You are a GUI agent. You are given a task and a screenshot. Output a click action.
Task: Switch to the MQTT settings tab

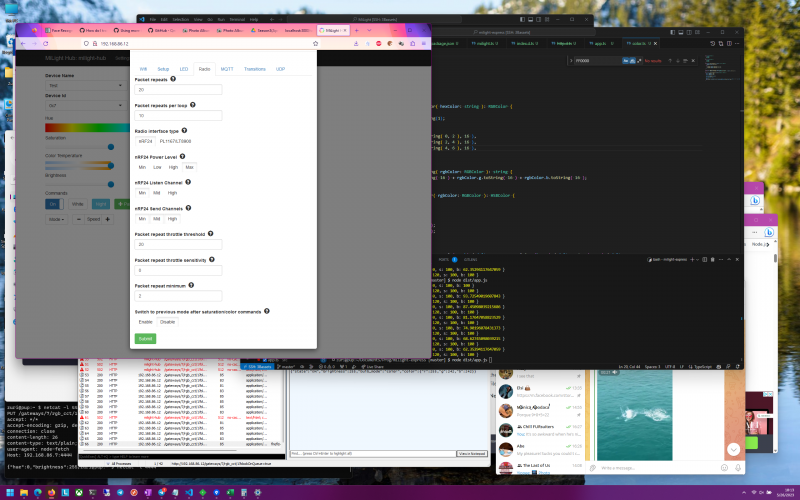[x=227, y=69]
